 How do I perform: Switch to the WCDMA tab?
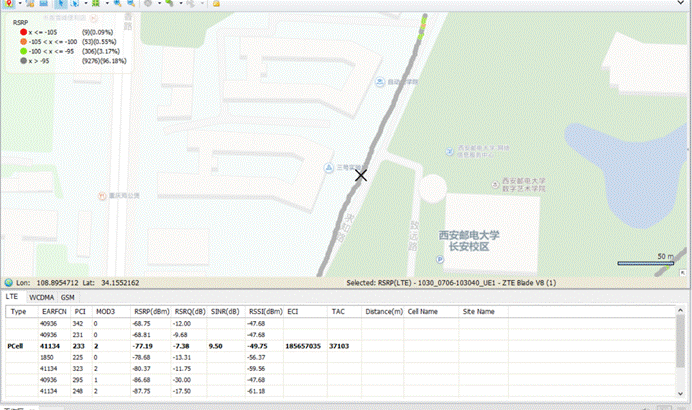pyautogui.click(x=42, y=297)
